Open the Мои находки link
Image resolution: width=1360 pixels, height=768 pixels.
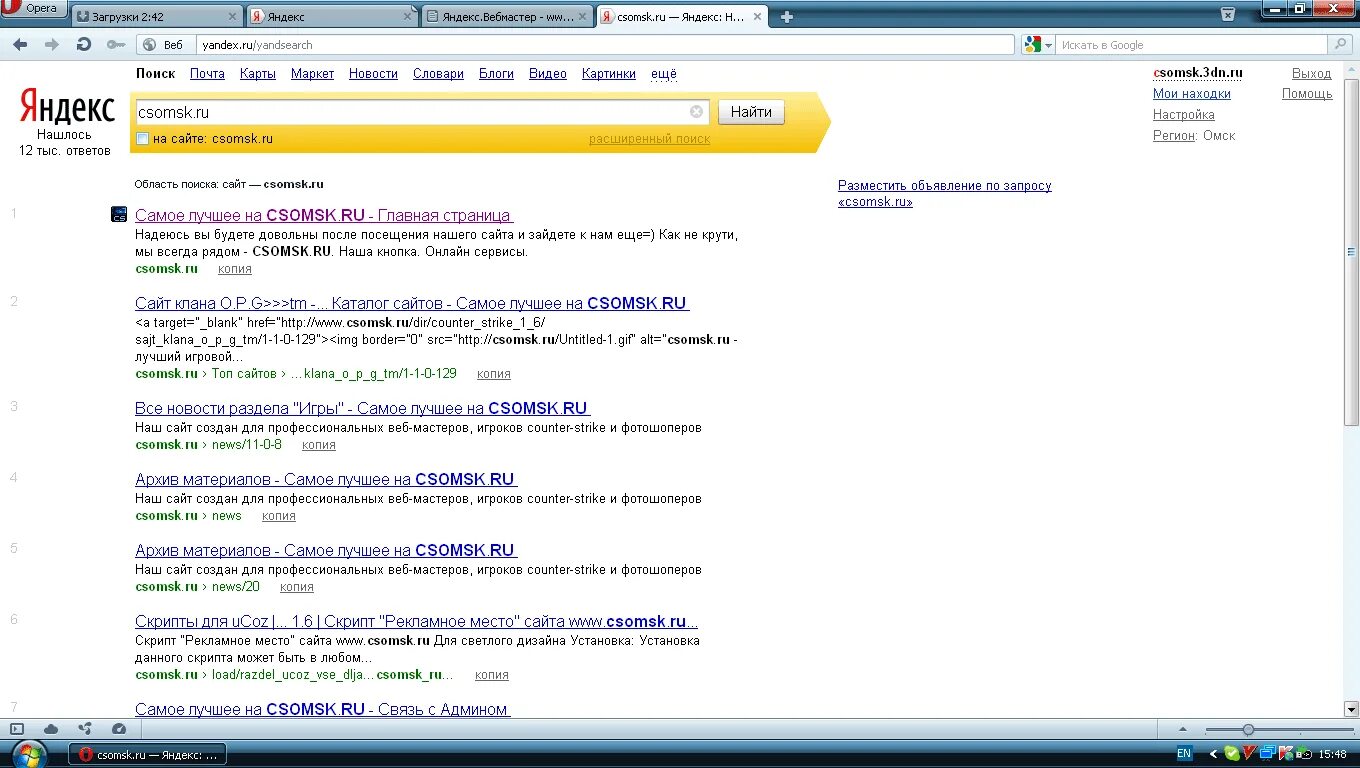[1192, 94]
